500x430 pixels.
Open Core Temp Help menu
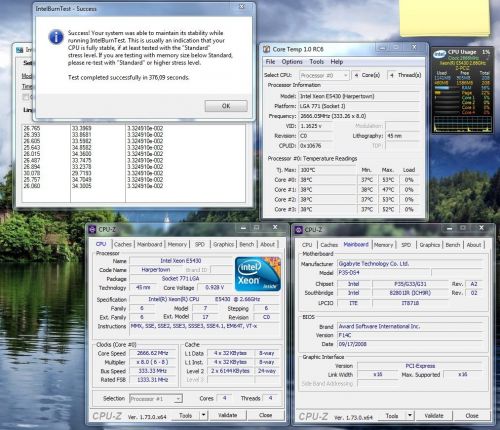pos(337,62)
